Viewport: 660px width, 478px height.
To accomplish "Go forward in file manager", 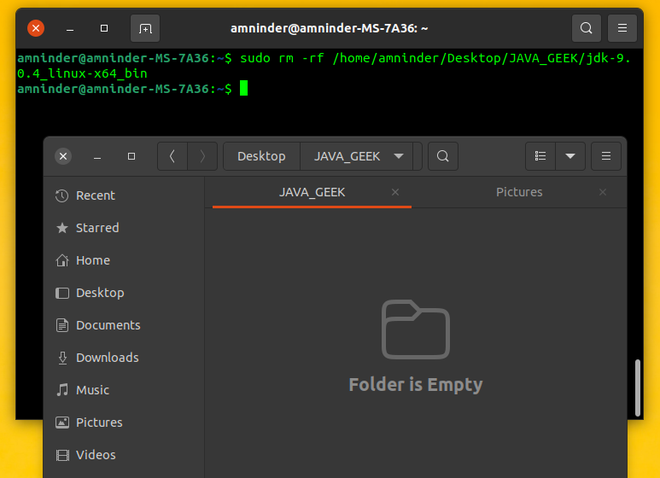I will (202, 157).
